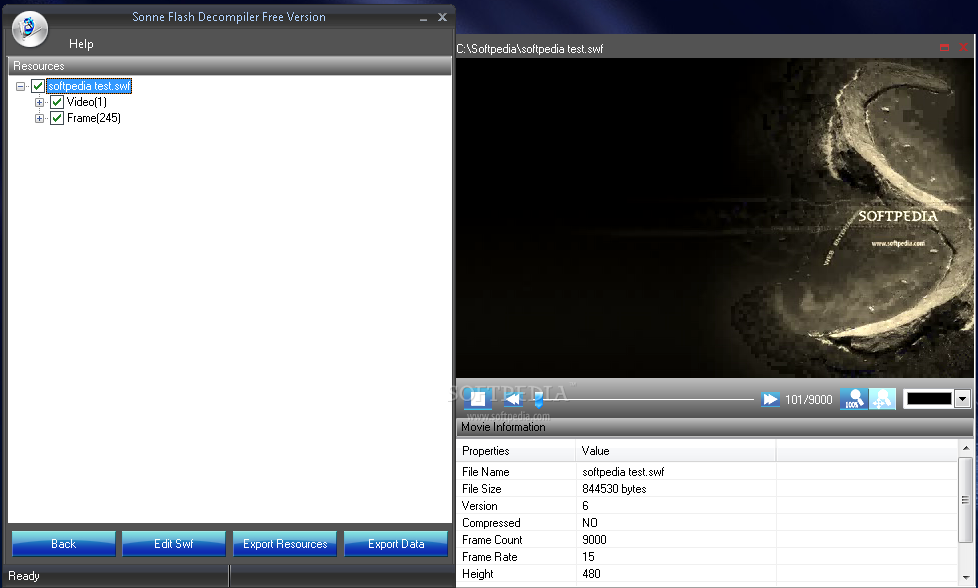Click the 9000 frame count value
Image resolution: width=978 pixels, height=588 pixels.
pos(594,539)
